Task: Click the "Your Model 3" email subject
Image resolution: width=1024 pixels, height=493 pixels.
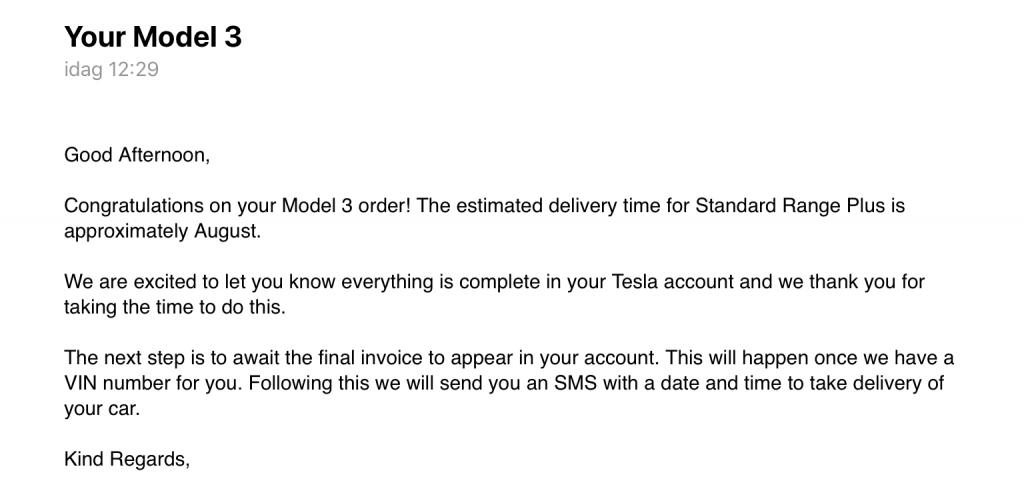Action: coord(153,37)
